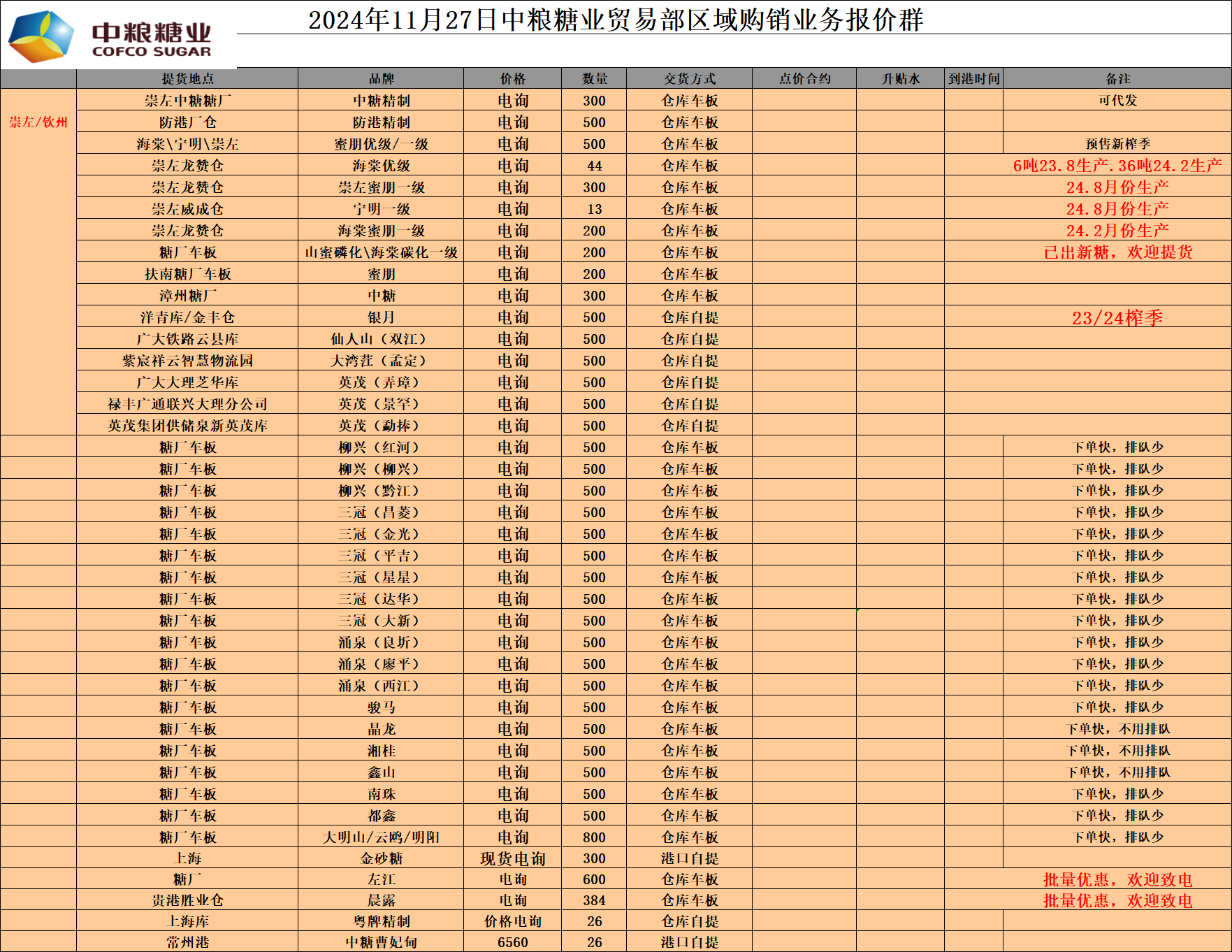
Task: Select the 6560 price cell
Action: point(512,942)
